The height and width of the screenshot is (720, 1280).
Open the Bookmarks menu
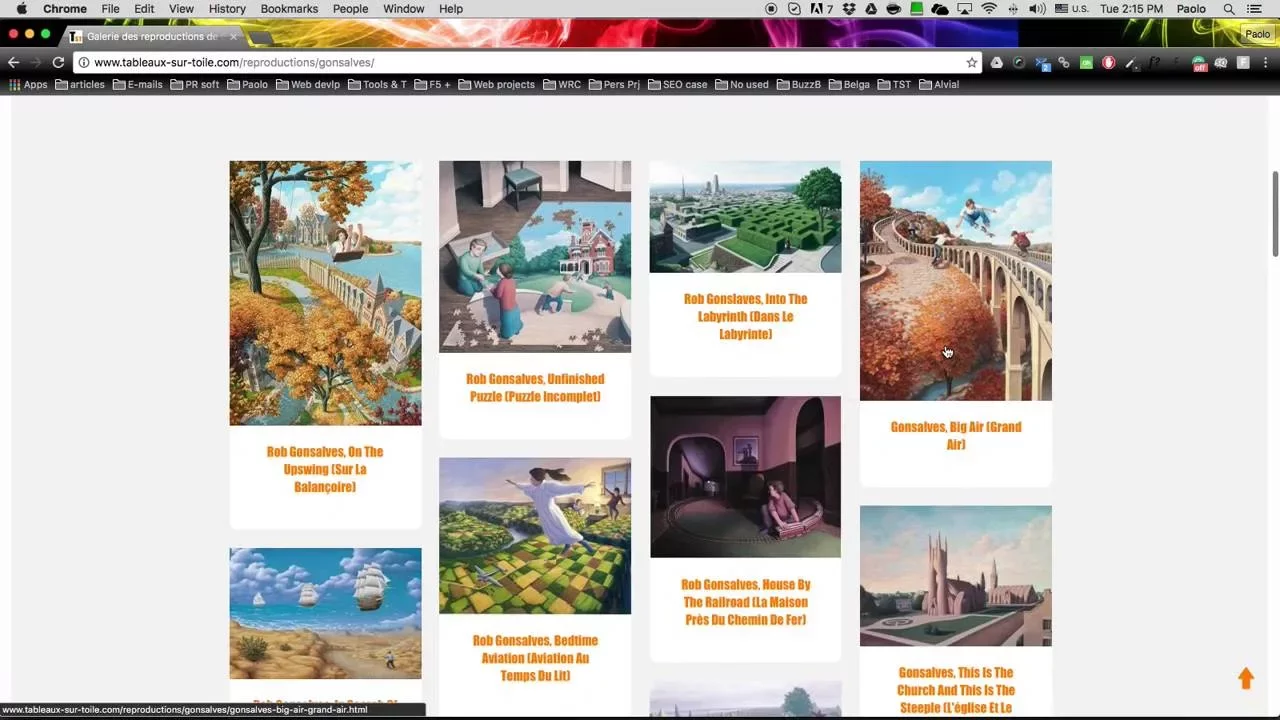pos(289,9)
